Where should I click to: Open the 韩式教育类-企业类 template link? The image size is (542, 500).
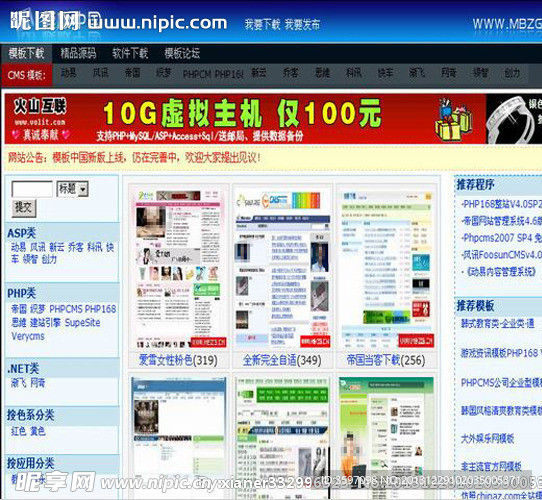[498, 324]
